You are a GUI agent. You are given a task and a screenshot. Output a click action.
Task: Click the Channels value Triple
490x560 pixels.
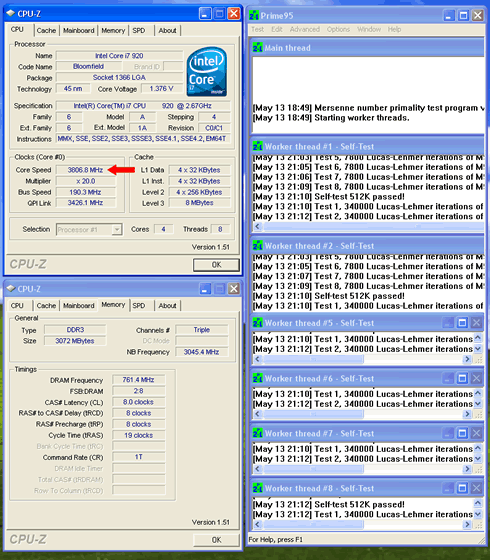click(201, 330)
